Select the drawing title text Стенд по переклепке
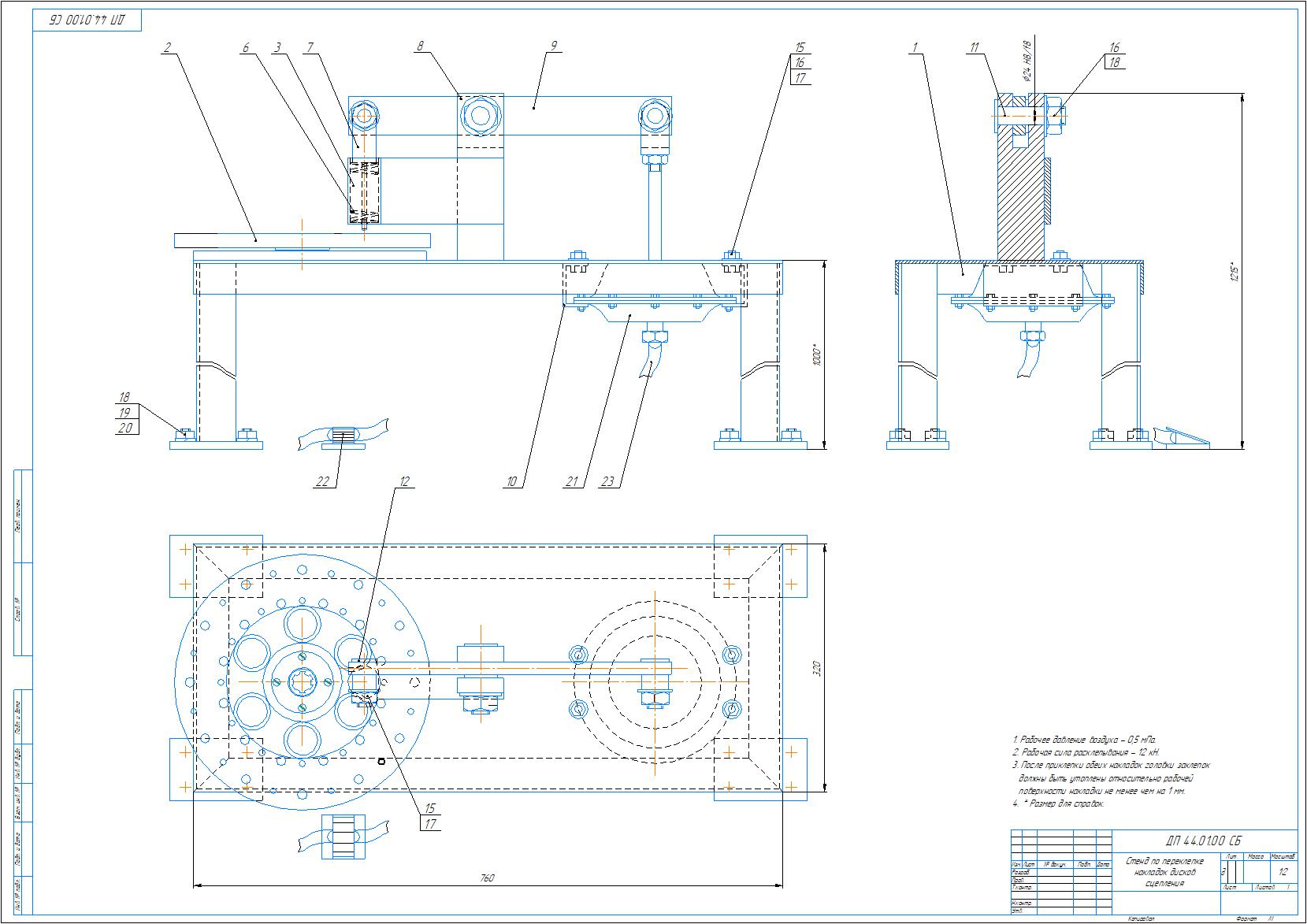Image resolution: width=1307 pixels, height=924 pixels. pyautogui.click(x=1164, y=861)
